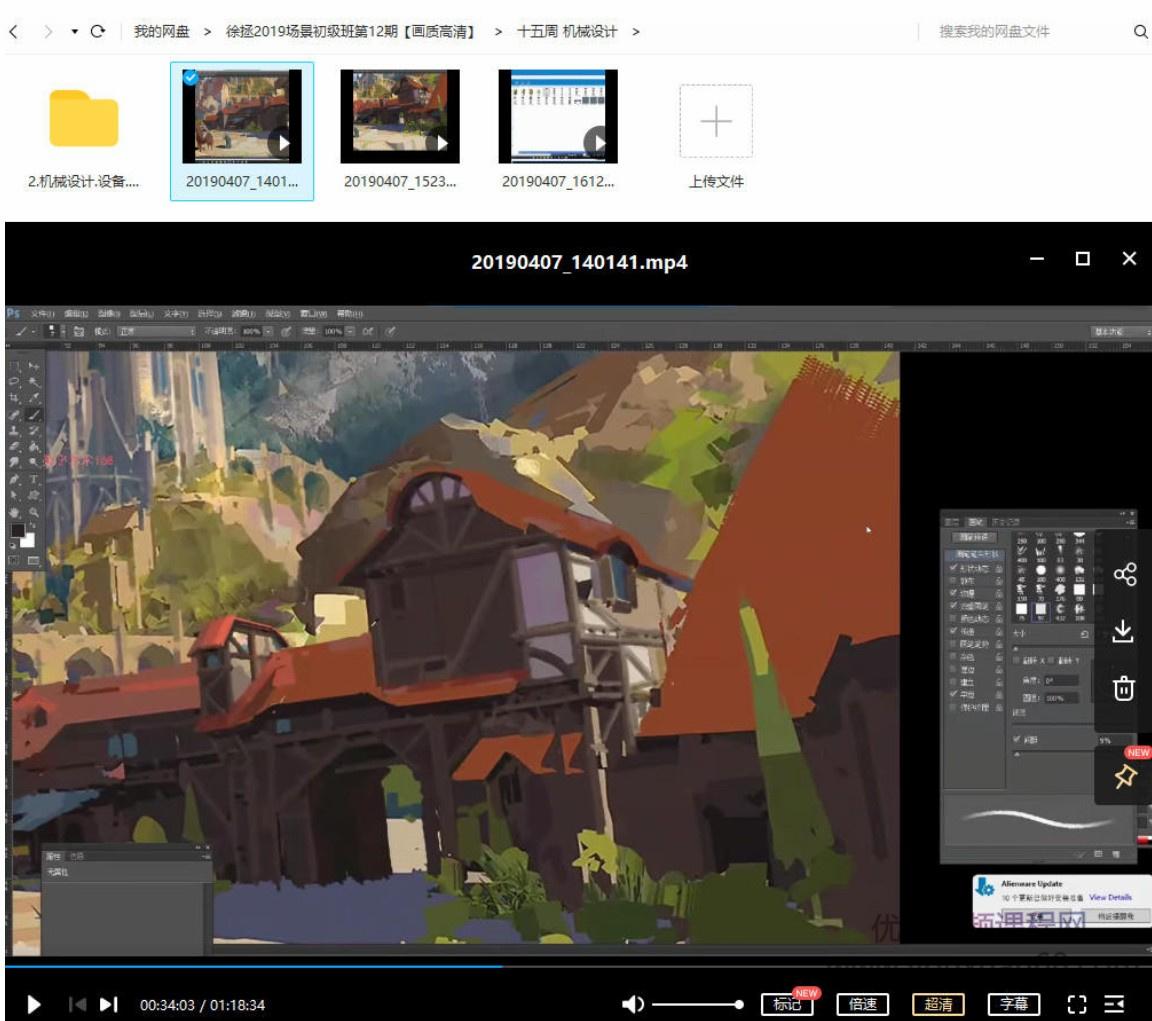Open the 超清 quality selector
Image resolution: width=1152 pixels, height=1021 pixels.
[x=937, y=1004]
